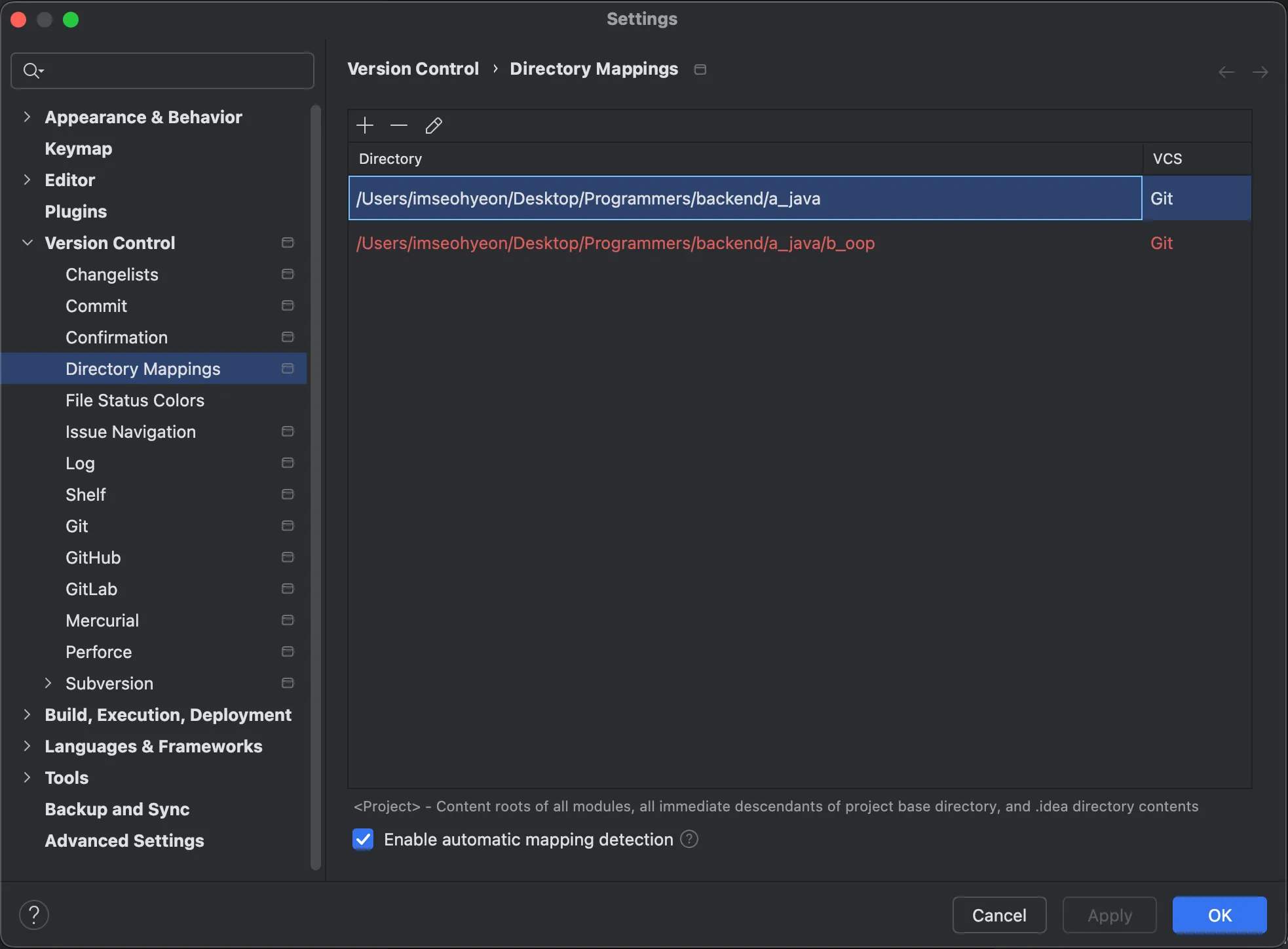Screen dimensions: 1288x949
Task: Click Cancel button
Action: pyautogui.click(x=999, y=915)
